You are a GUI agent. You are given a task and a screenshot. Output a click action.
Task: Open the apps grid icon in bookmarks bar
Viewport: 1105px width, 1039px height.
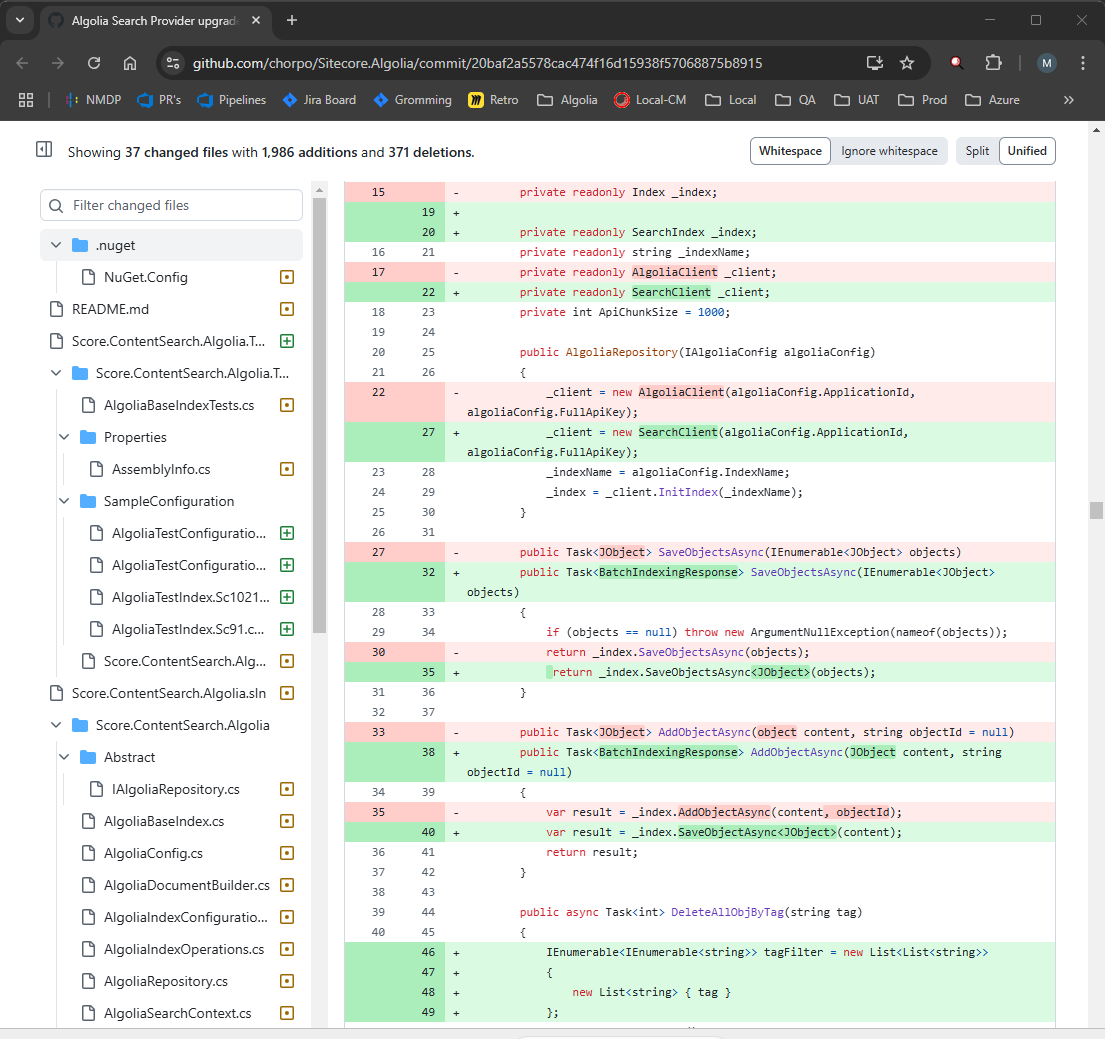point(25,100)
